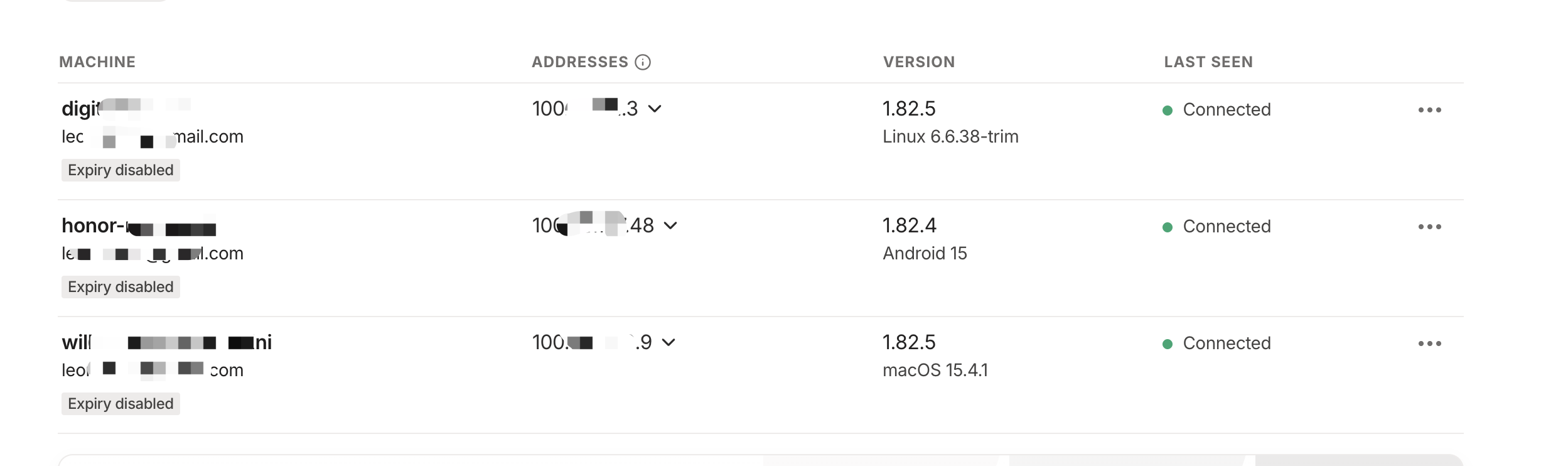Open more options for the macOS machine

point(1429,344)
